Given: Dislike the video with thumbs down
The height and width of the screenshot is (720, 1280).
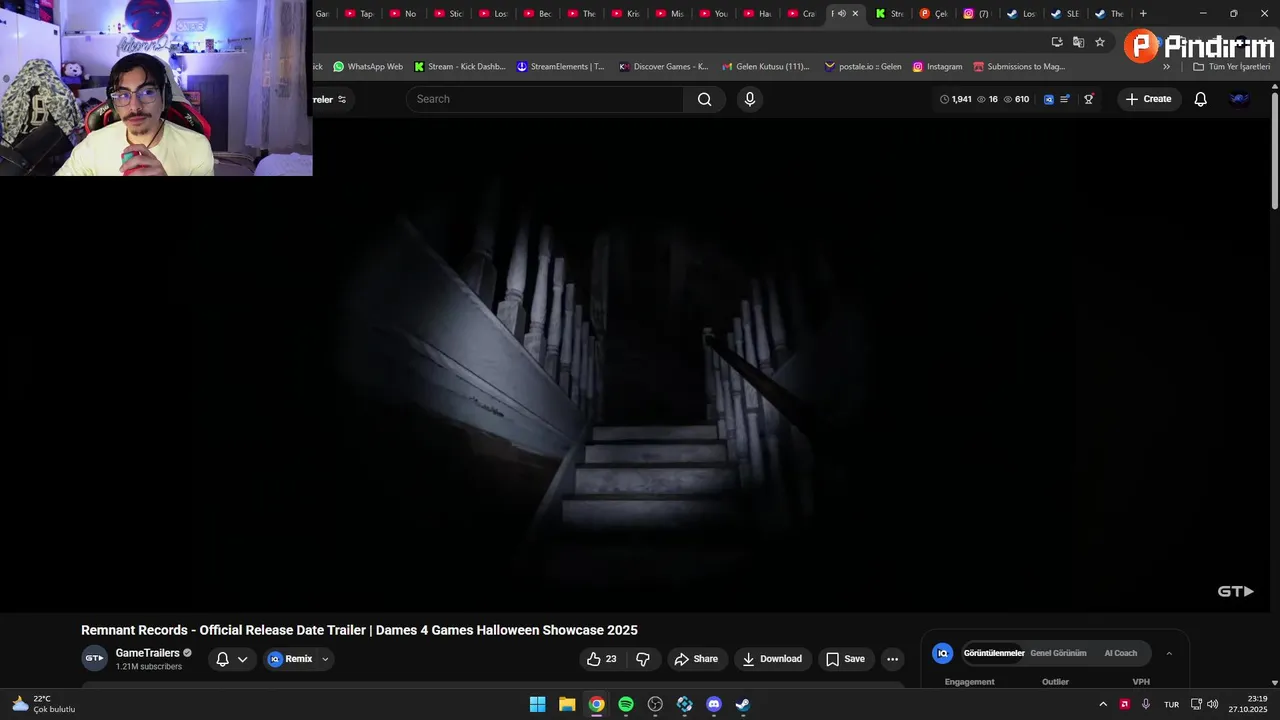Looking at the screenshot, I should pyautogui.click(x=643, y=659).
